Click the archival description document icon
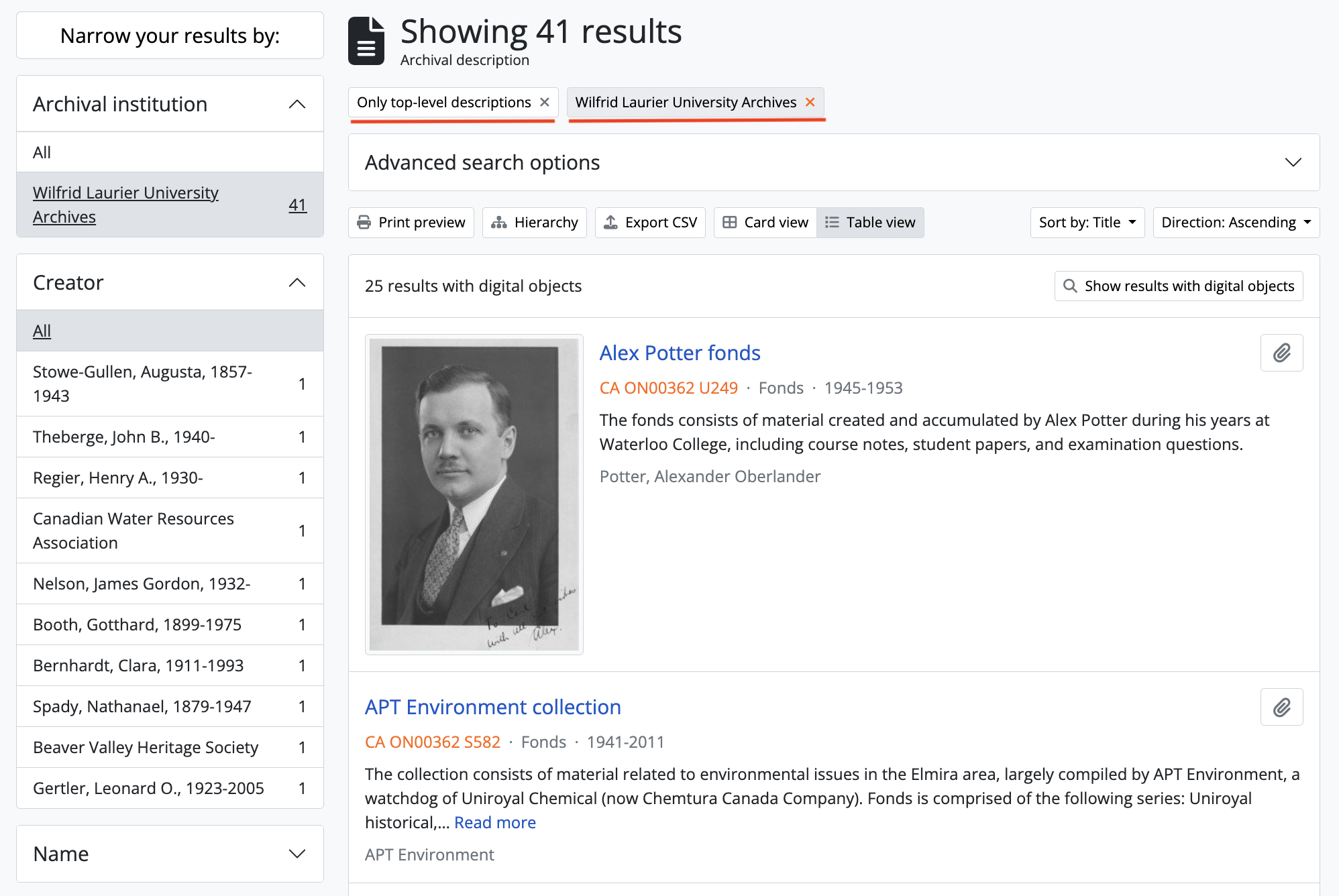1339x896 pixels. coord(366,41)
